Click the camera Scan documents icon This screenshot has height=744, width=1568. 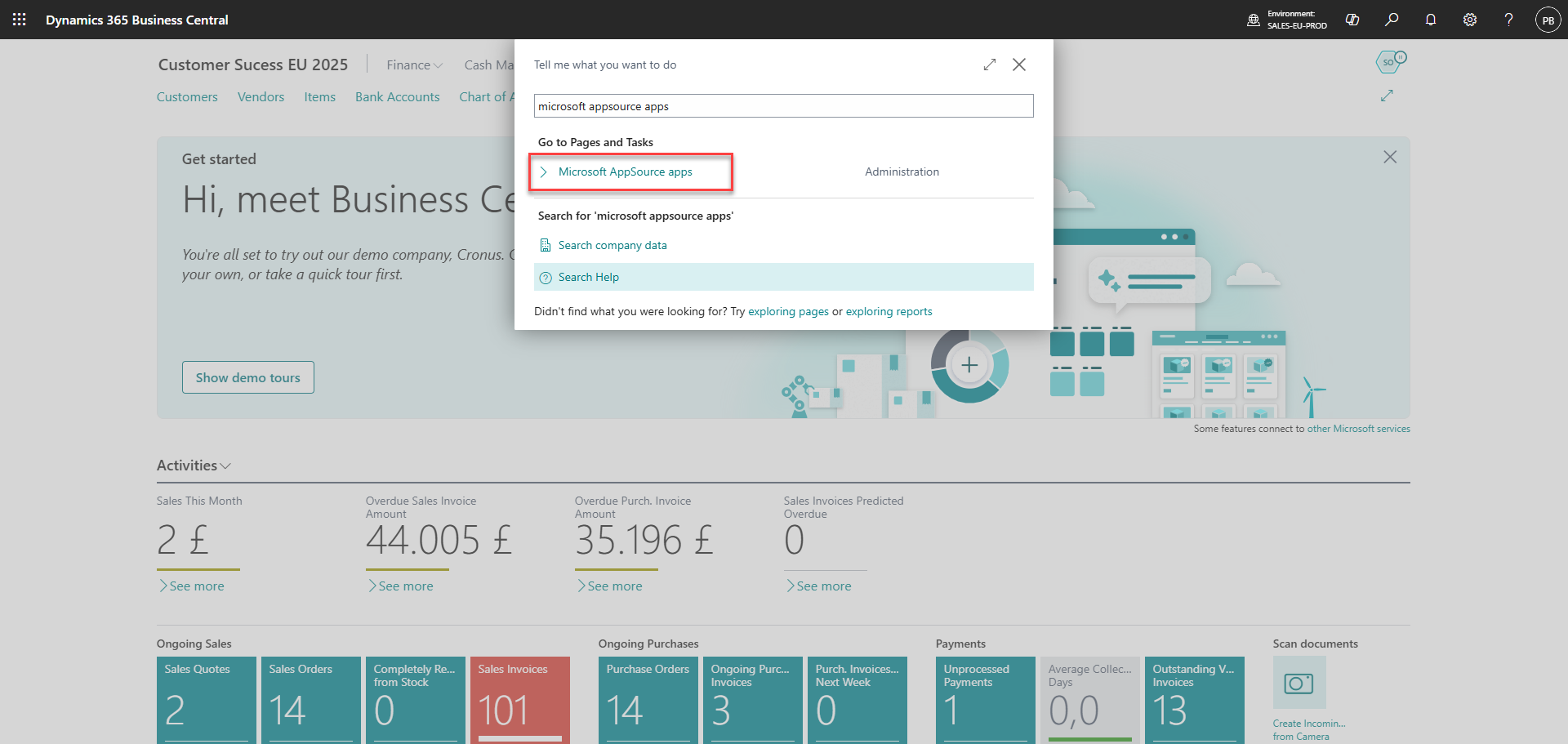coord(1299,683)
